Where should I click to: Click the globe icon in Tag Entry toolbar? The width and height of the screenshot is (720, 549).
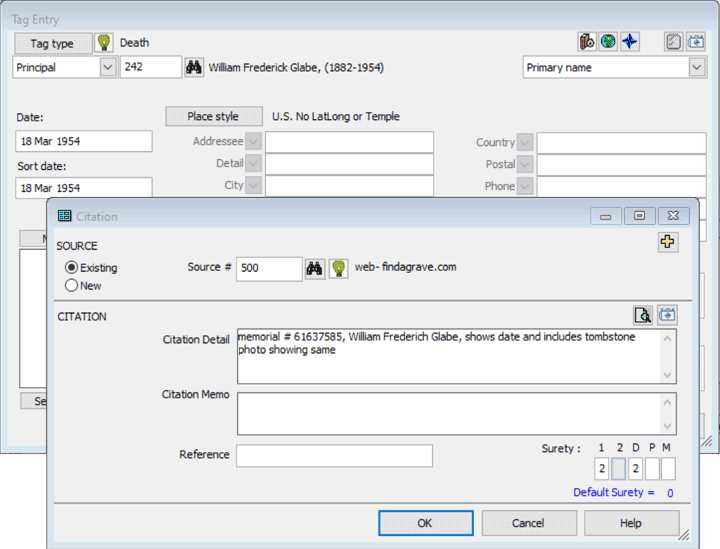point(608,42)
